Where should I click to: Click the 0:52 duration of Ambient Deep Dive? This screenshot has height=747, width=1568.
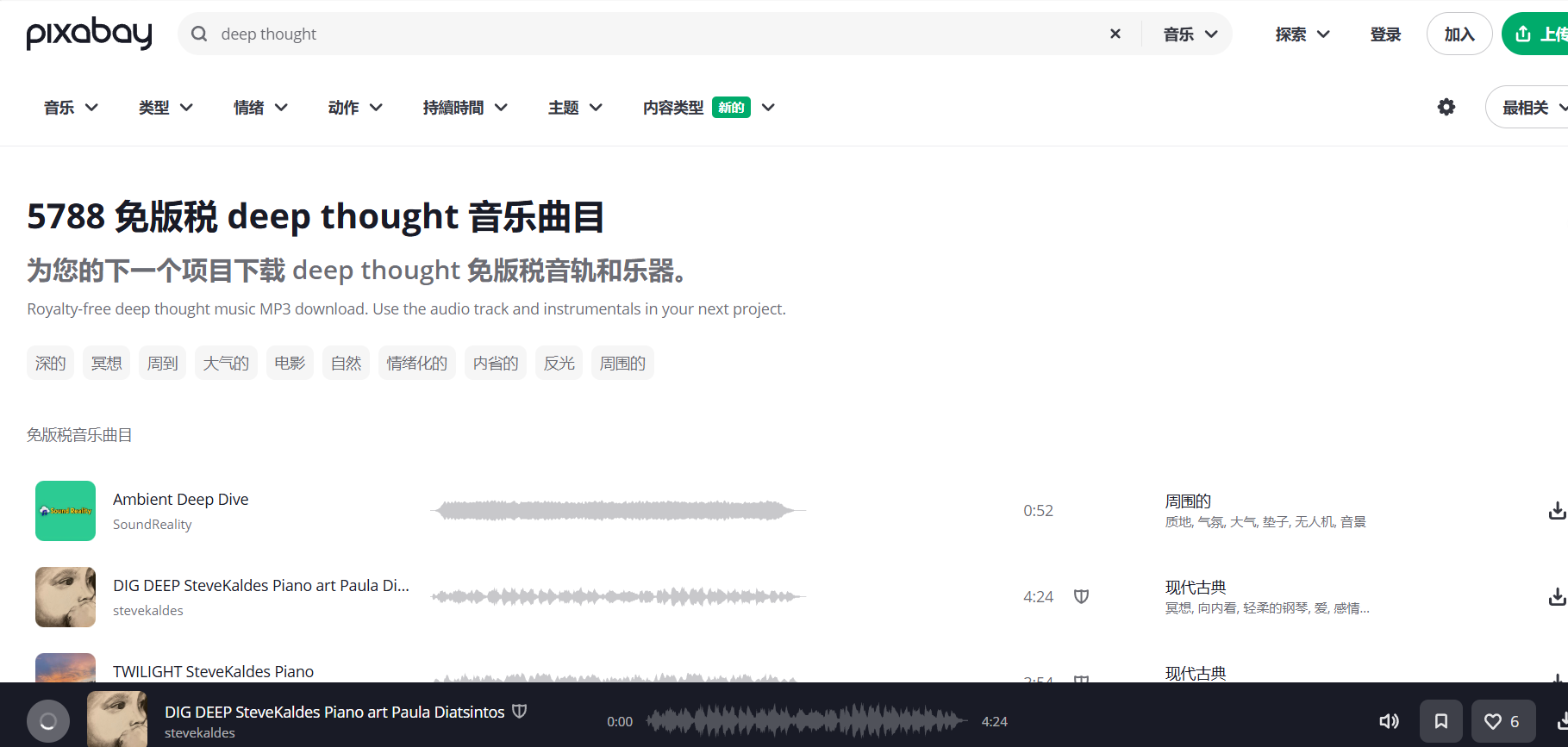1038,511
